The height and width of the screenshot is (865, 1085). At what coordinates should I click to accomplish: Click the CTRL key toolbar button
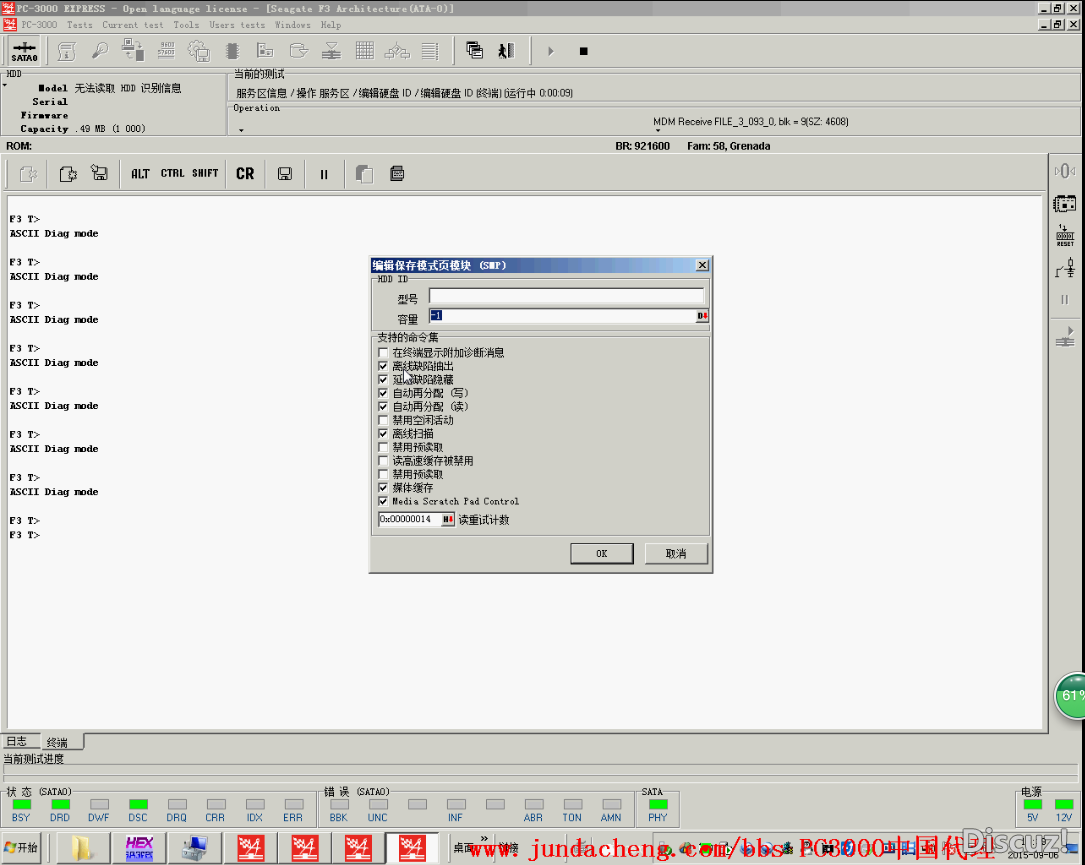pyautogui.click(x=172, y=174)
